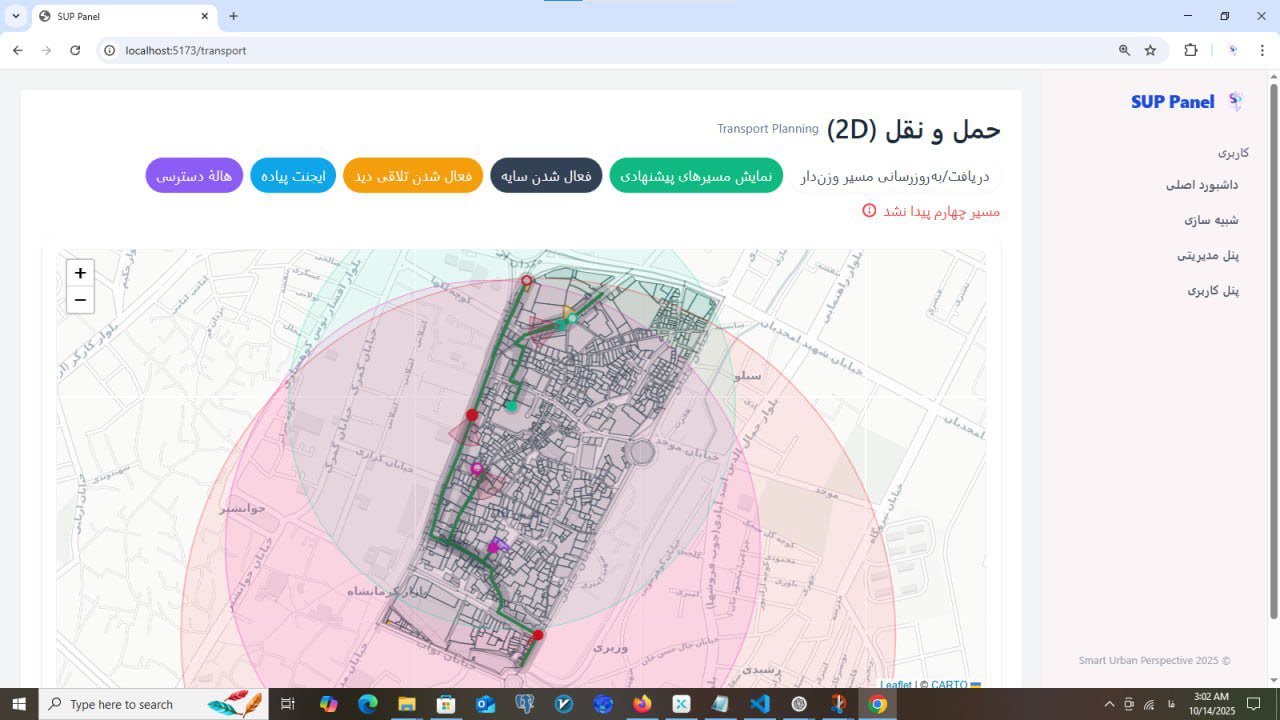Viewport: 1280px width, 720px height.
Task: Open Windows Task View
Action: pos(288,704)
